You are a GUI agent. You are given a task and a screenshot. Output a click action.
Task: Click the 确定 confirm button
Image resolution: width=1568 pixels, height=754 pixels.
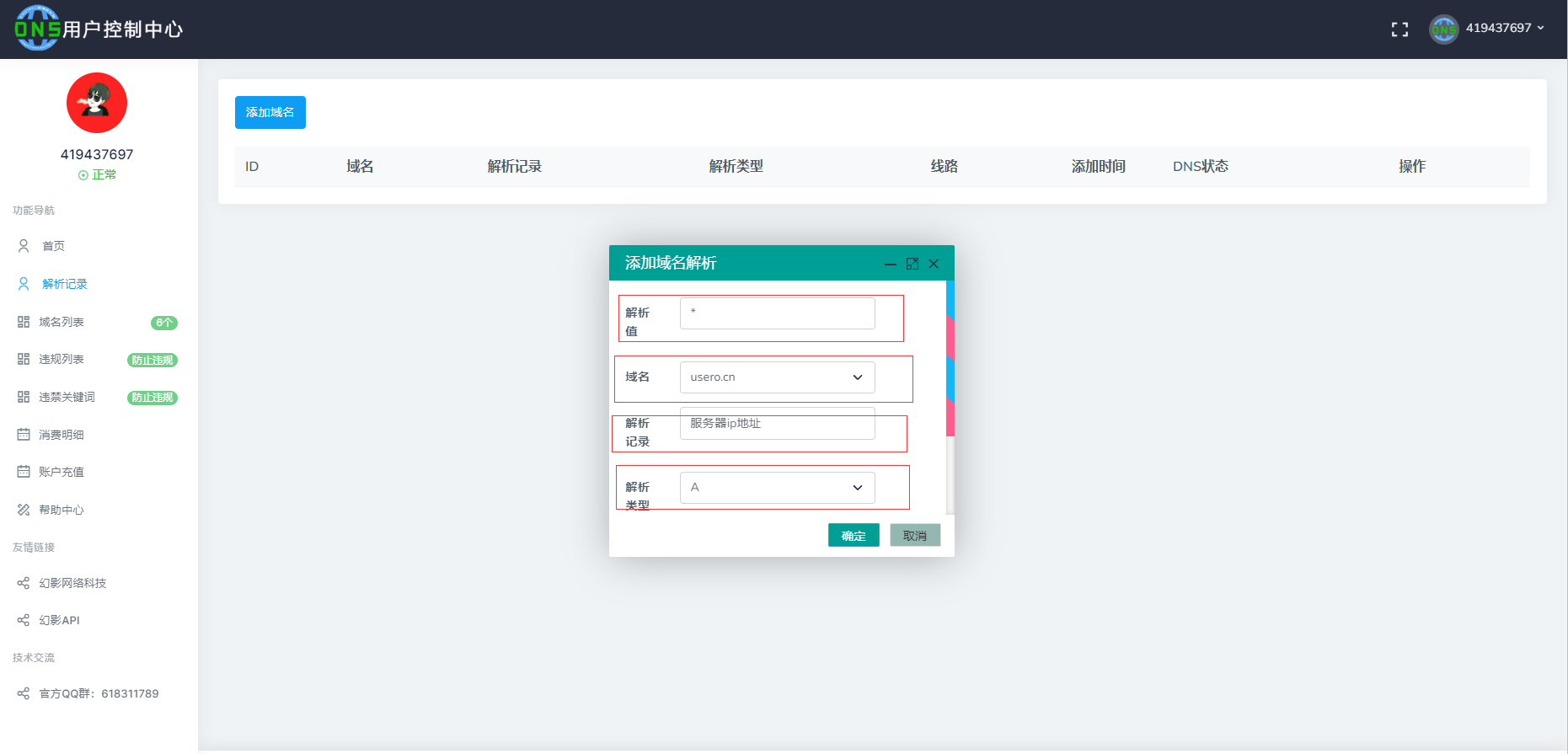[854, 536]
